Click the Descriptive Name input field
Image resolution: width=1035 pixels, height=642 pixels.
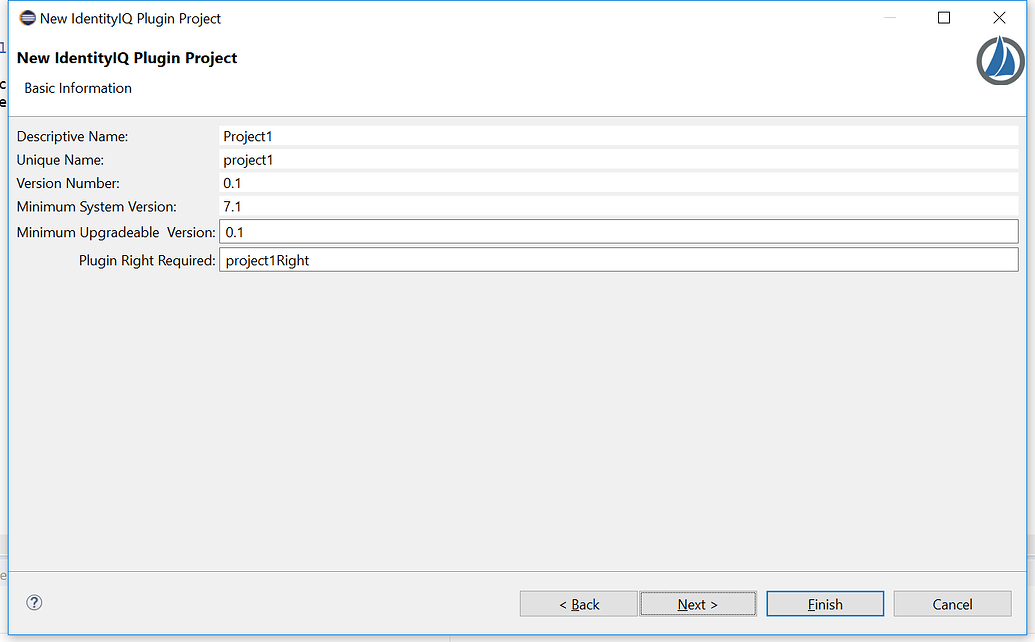point(600,135)
